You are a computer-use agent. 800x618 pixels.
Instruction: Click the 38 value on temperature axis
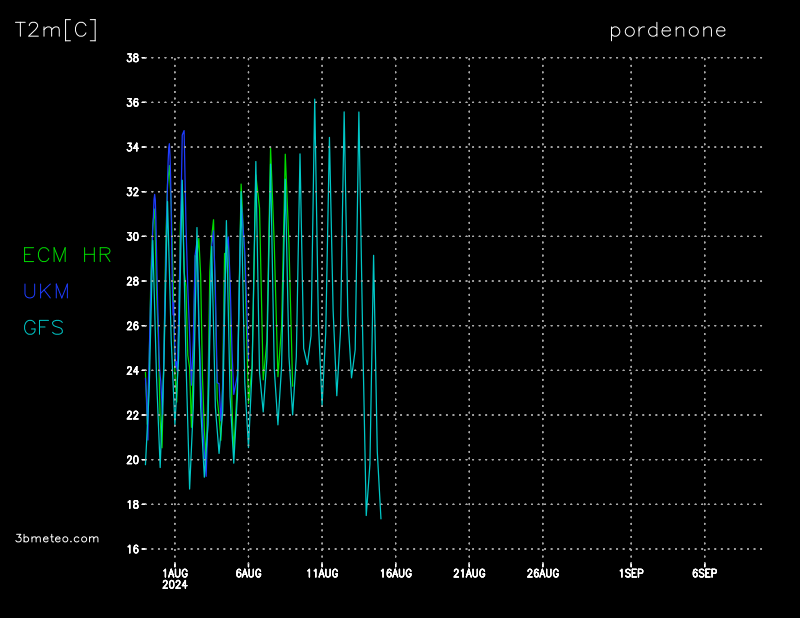click(x=132, y=58)
